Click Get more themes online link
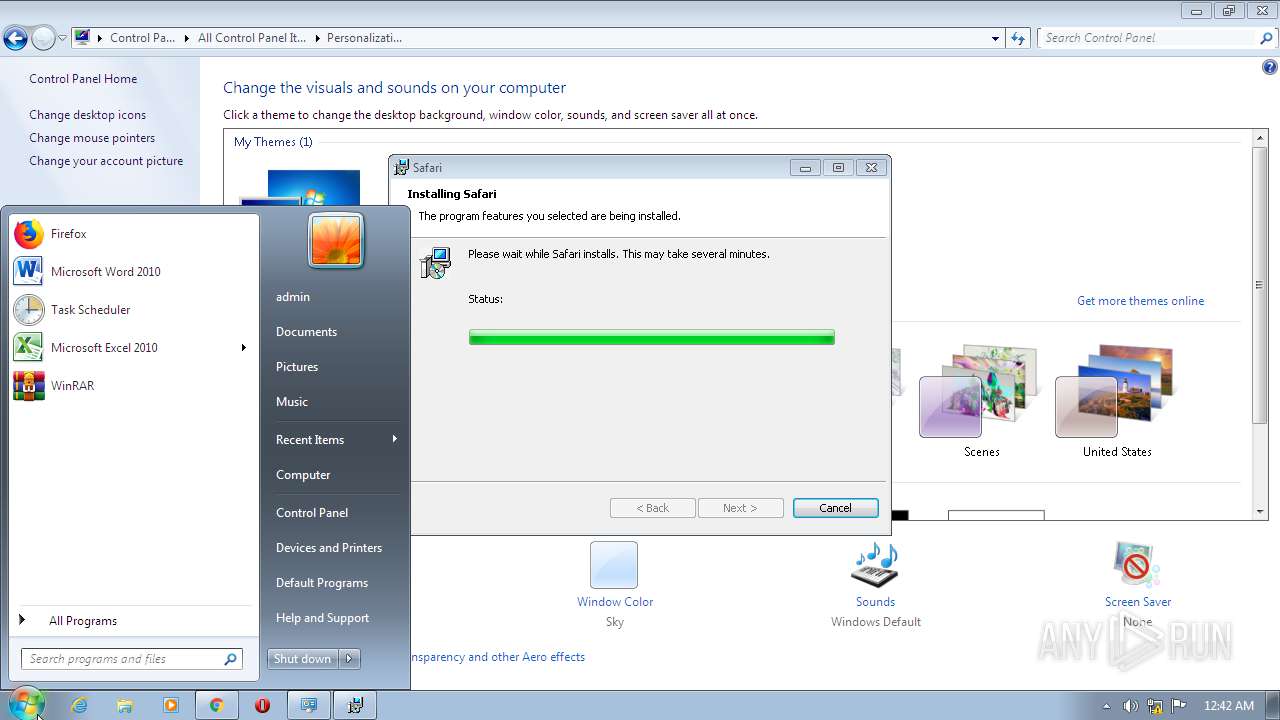 [x=1140, y=301]
